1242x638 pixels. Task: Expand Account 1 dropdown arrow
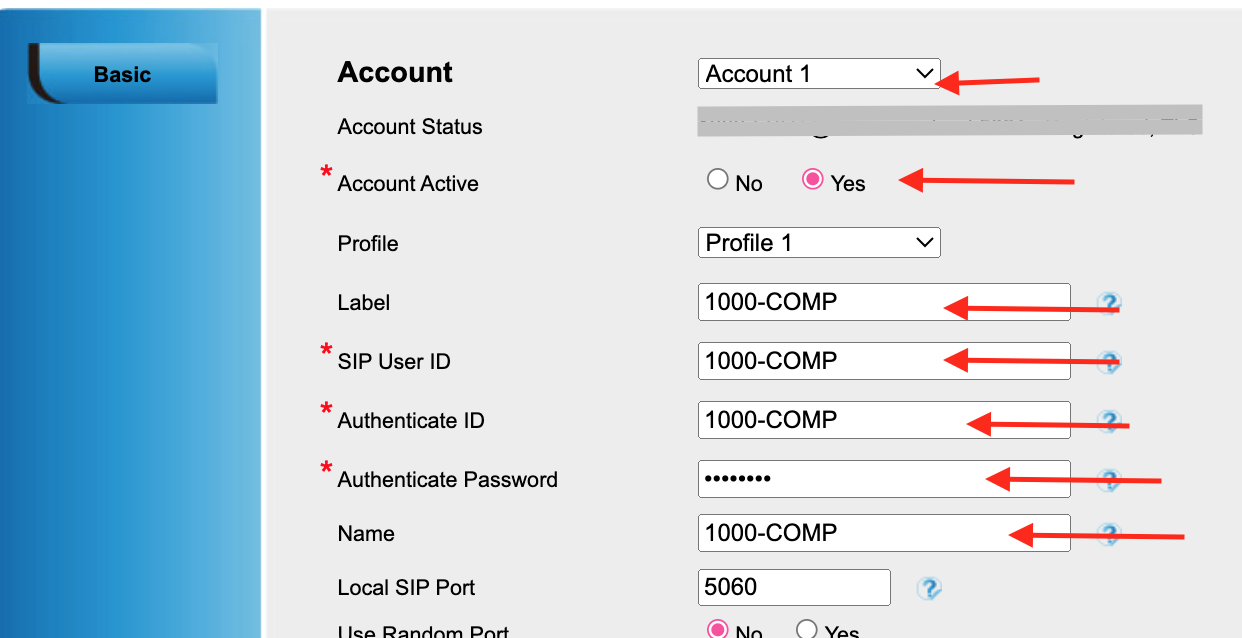(x=924, y=72)
